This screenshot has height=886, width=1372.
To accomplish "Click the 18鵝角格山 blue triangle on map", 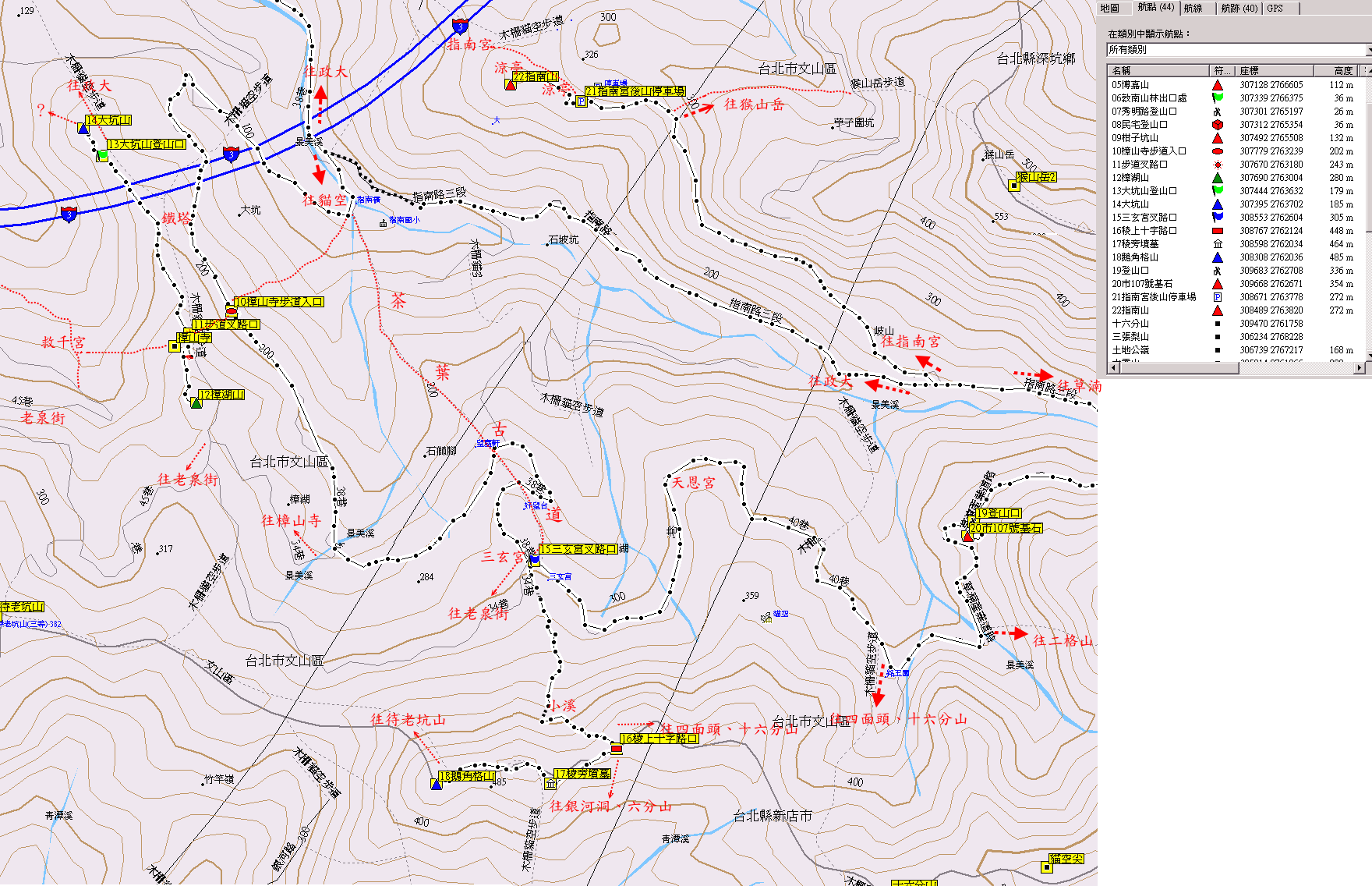I will [437, 784].
